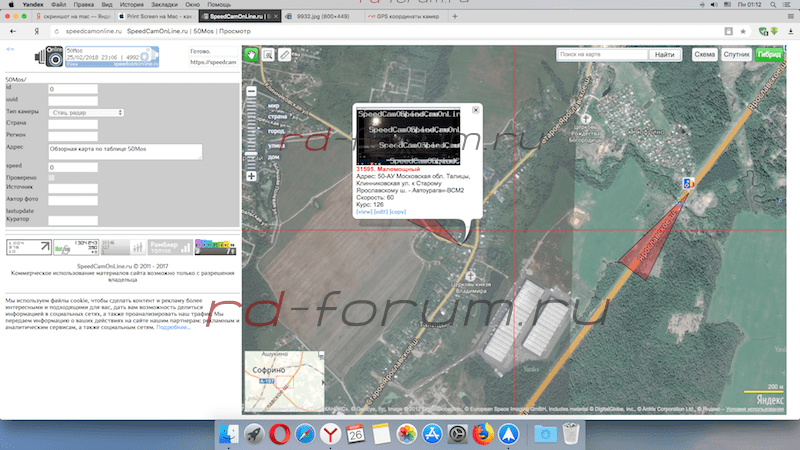Click the Найти search button
This screenshot has width=800, height=450.
point(664,54)
